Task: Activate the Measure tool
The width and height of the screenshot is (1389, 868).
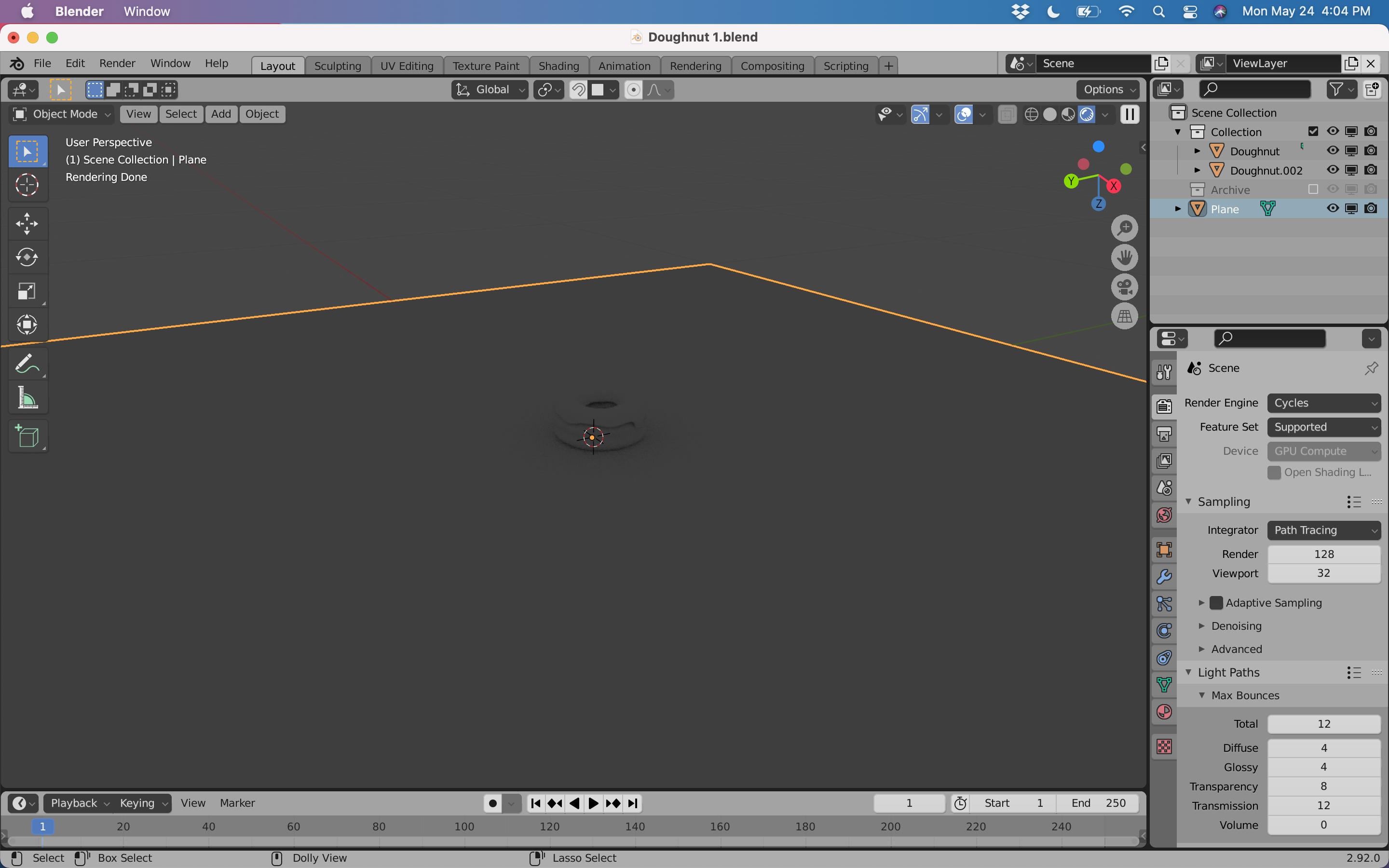Action: pyautogui.click(x=27, y=397)
